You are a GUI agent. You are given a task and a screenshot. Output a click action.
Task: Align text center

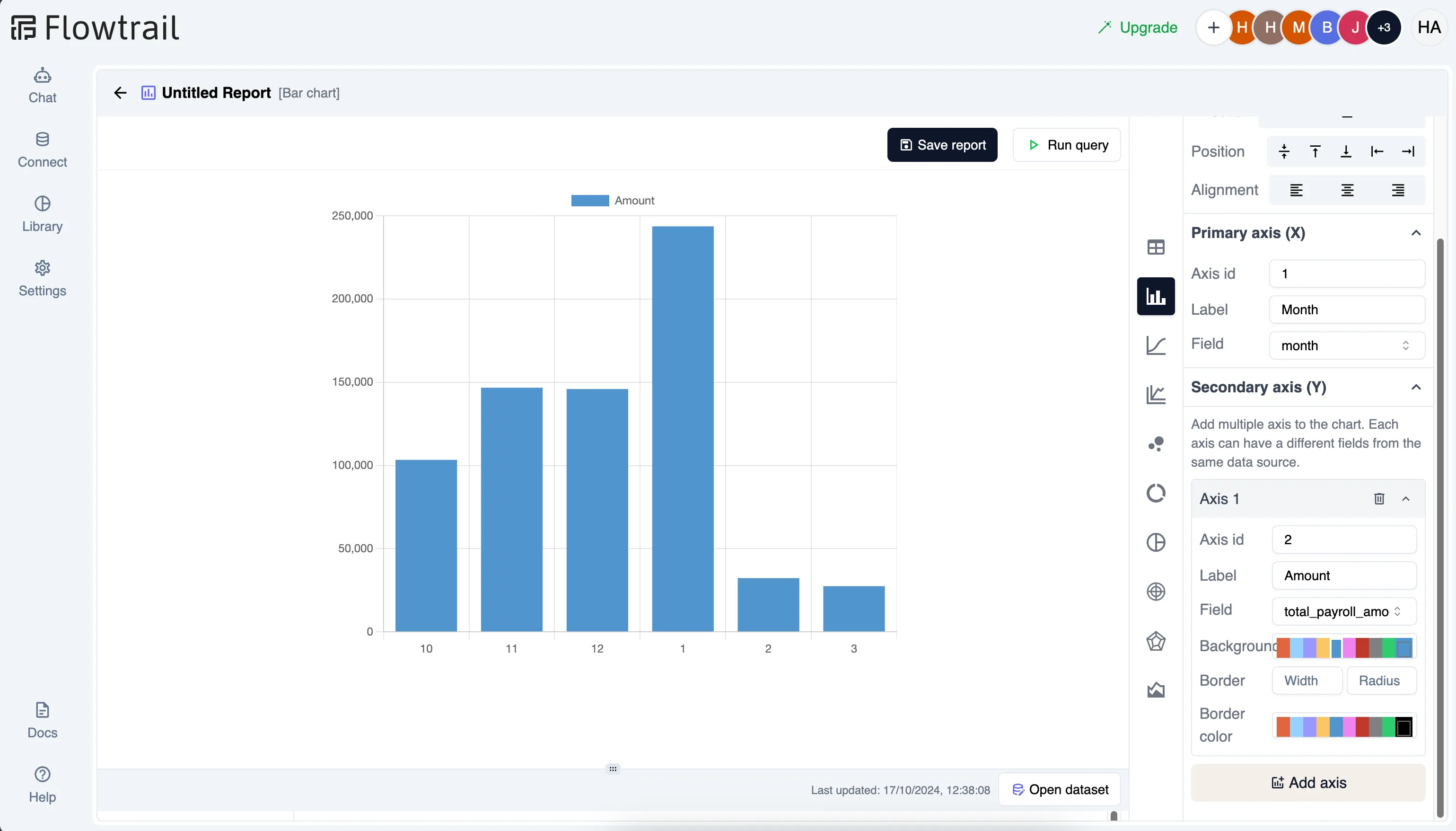[x=1347, y=190]
